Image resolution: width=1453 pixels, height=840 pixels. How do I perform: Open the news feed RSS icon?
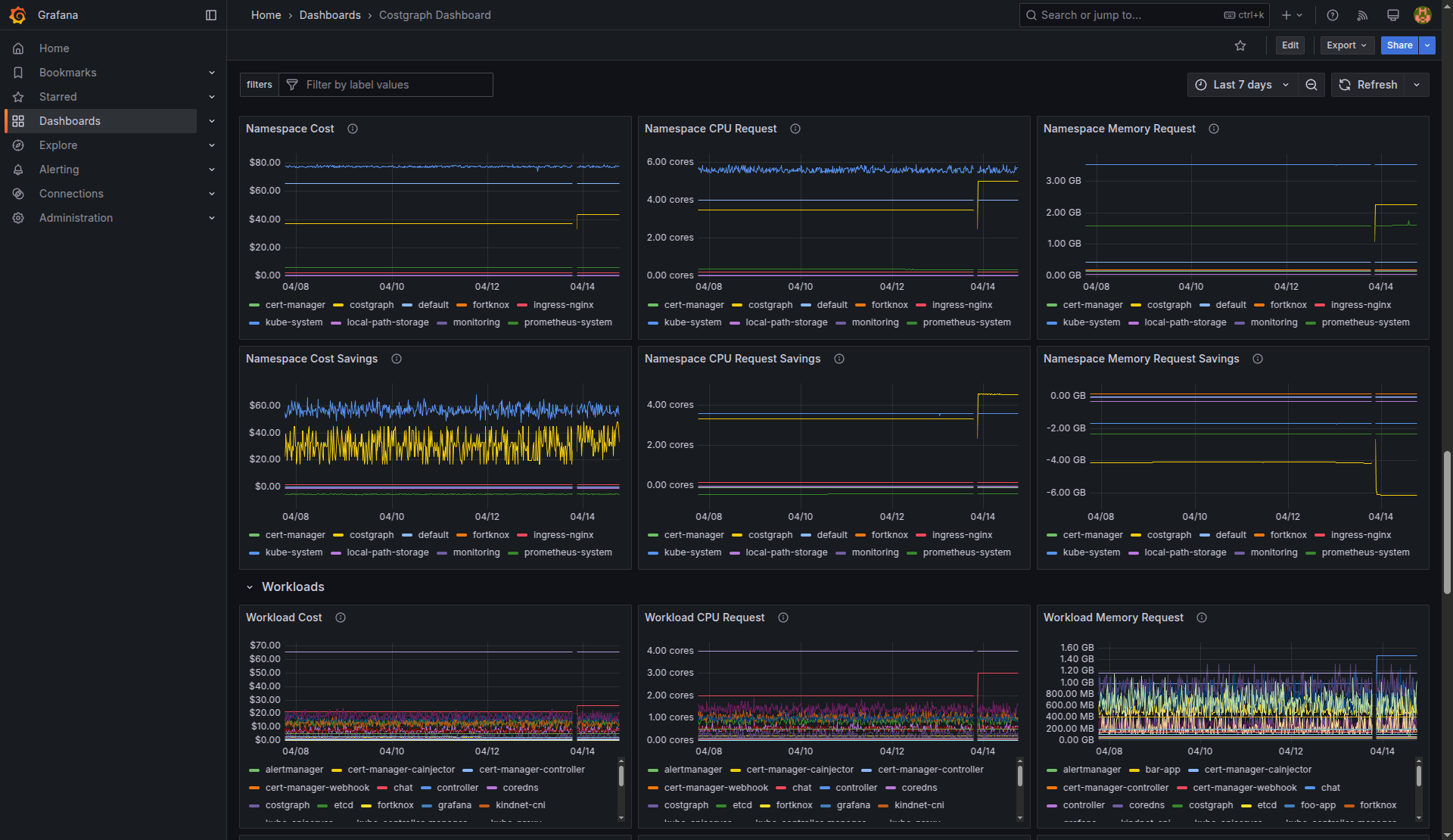coord(1362,15)
